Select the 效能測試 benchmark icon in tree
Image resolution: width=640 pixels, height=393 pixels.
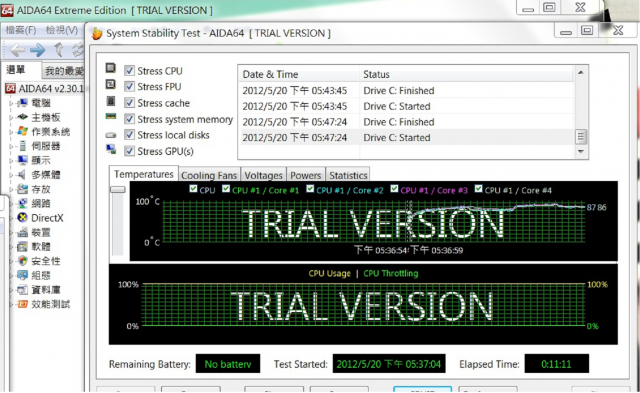(22, 304)
